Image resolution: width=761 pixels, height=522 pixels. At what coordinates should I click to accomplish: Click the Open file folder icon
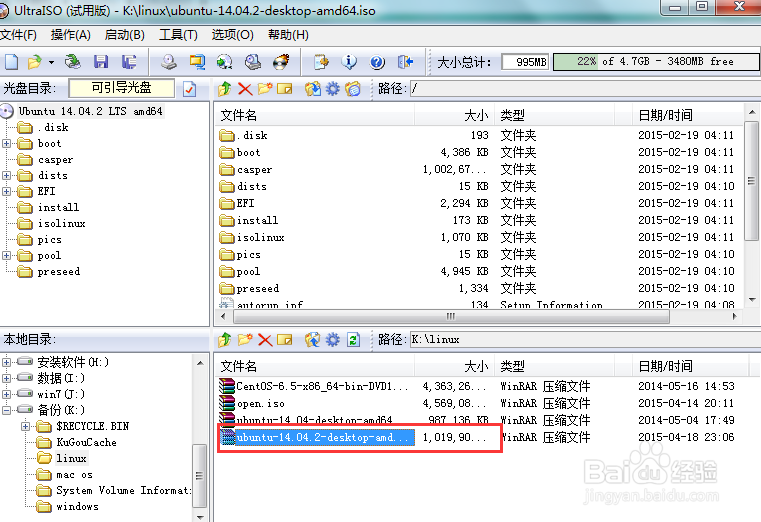[34, 62]
